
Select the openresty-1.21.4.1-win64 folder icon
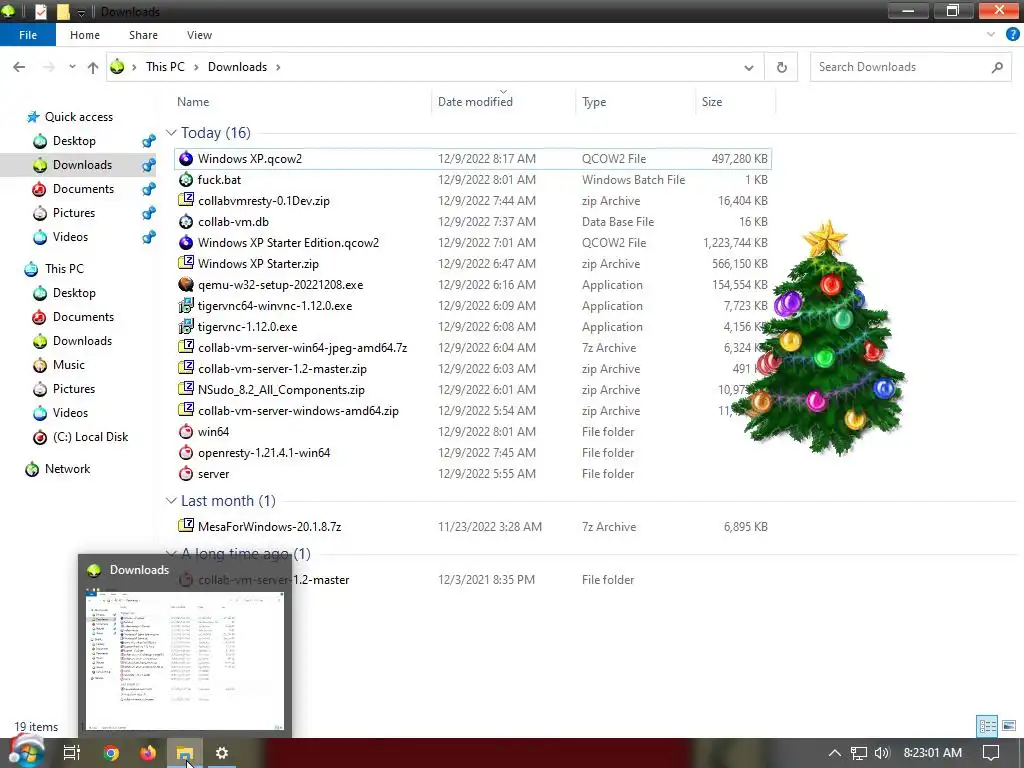pos(186,453)
